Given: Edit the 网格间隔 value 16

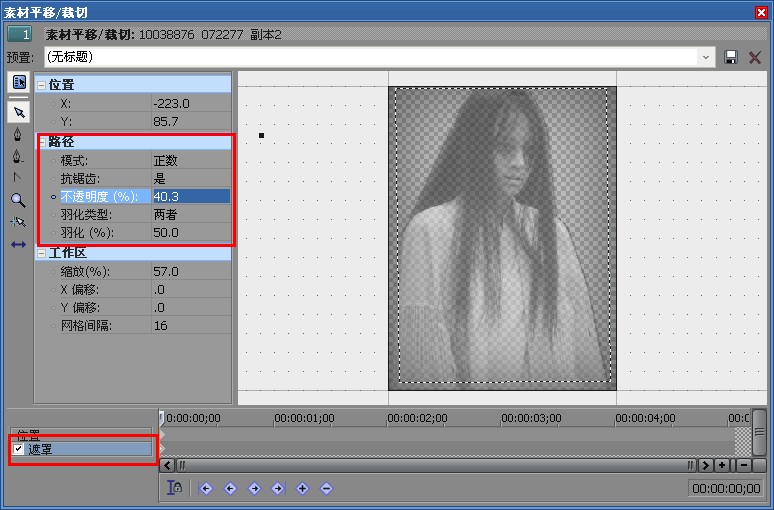Looking at the screenshot, I should (x=191, y=325).
